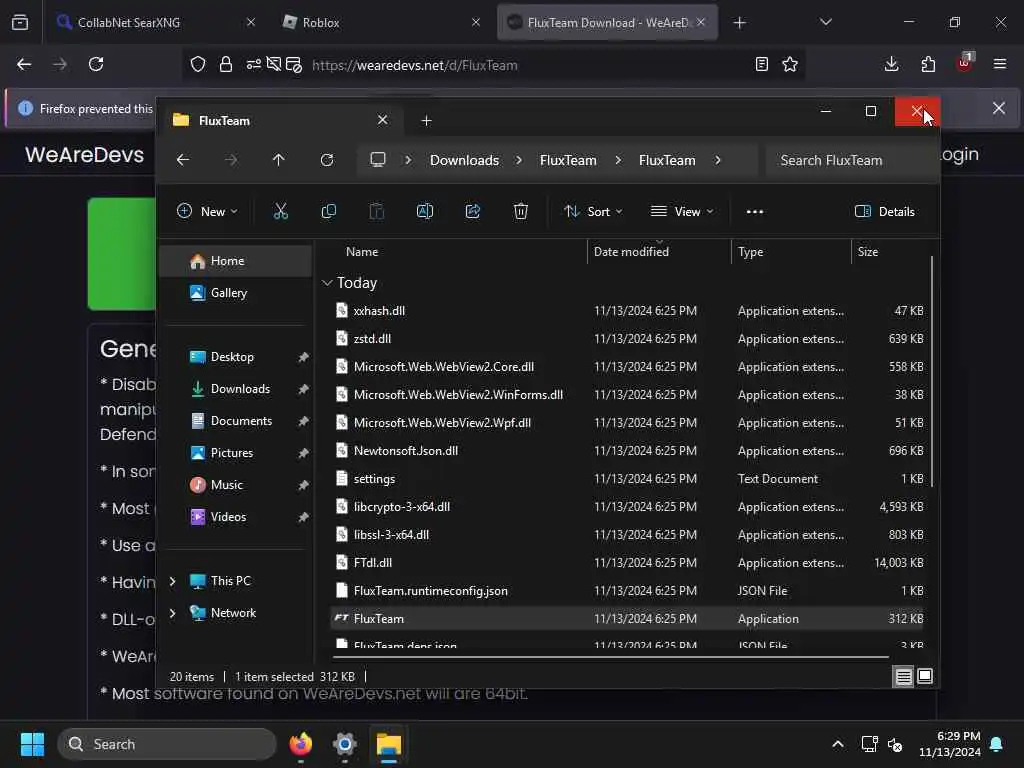Switch to details list view icon in status bar

903,677
